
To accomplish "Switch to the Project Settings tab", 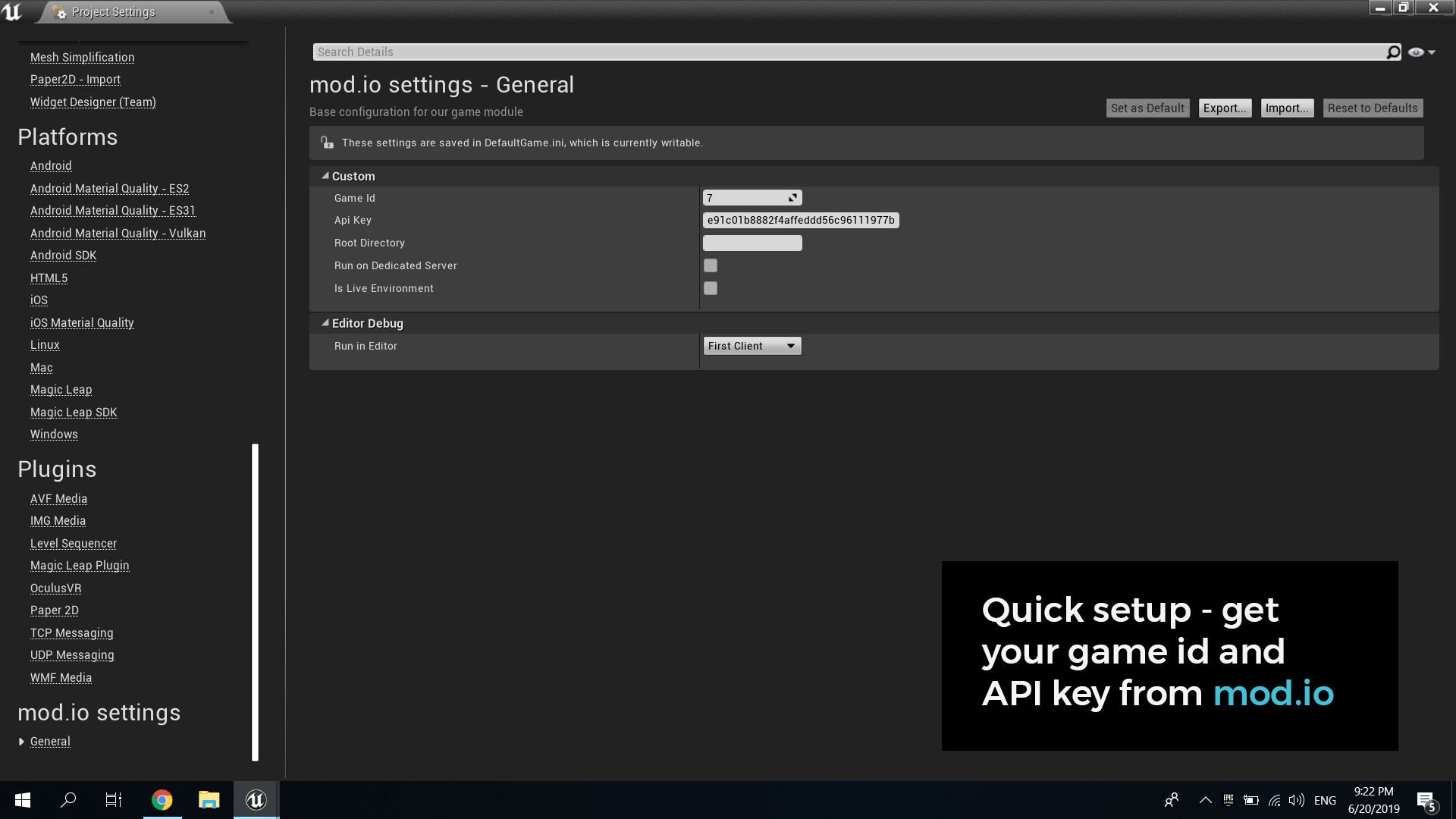I will [112, 12].
